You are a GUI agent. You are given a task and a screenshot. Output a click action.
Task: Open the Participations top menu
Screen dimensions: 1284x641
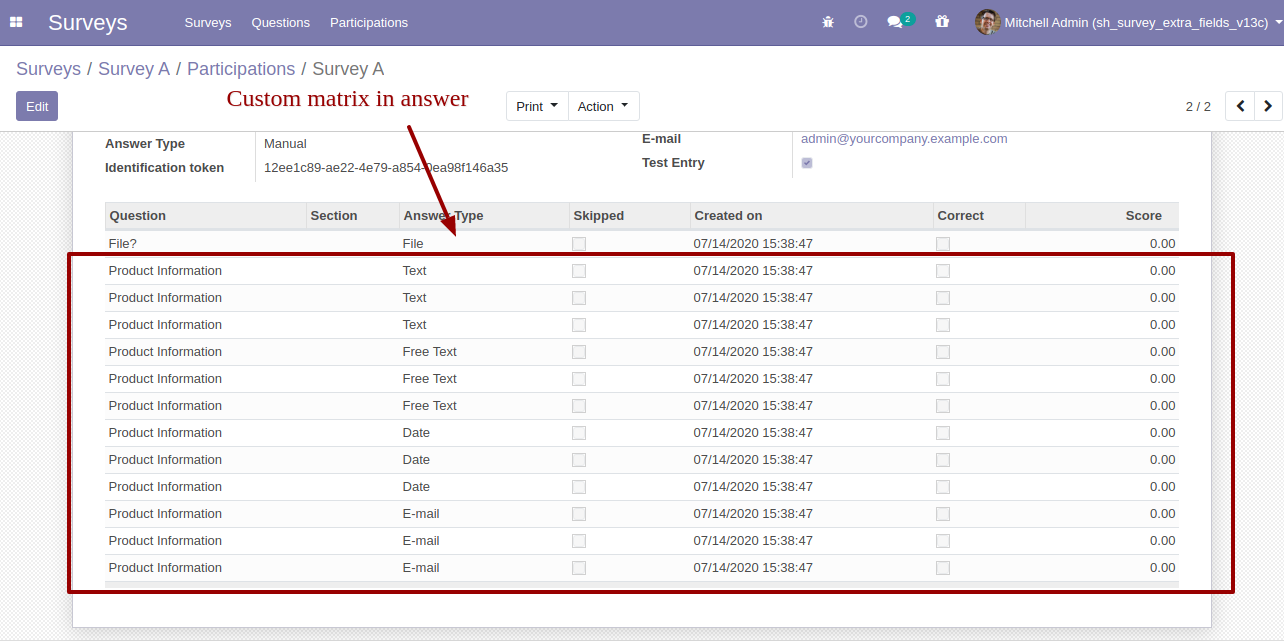(x=369, y=22)
